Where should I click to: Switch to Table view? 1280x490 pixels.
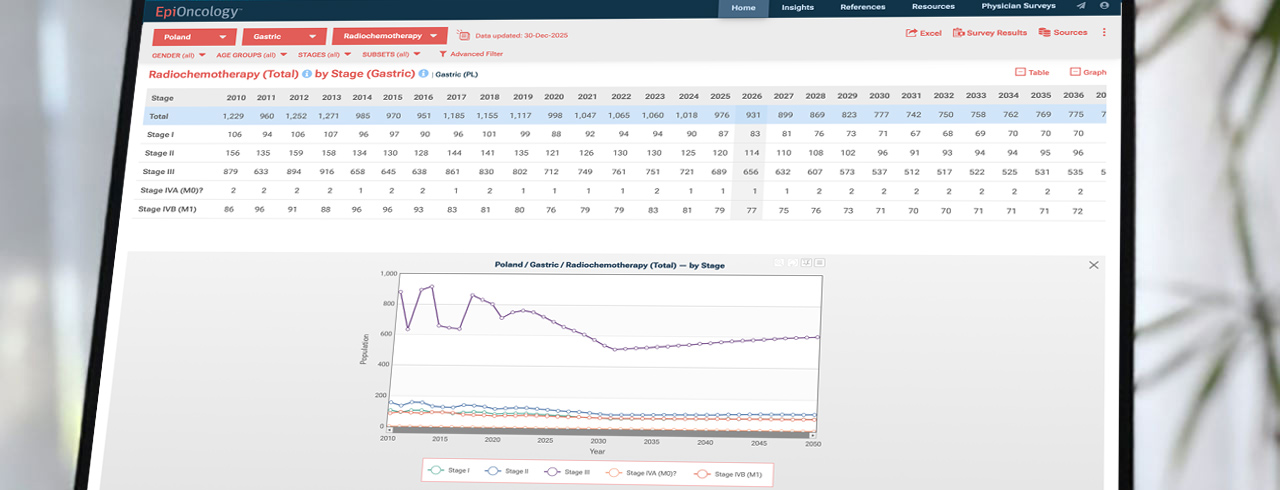[x=1032, y=72]
